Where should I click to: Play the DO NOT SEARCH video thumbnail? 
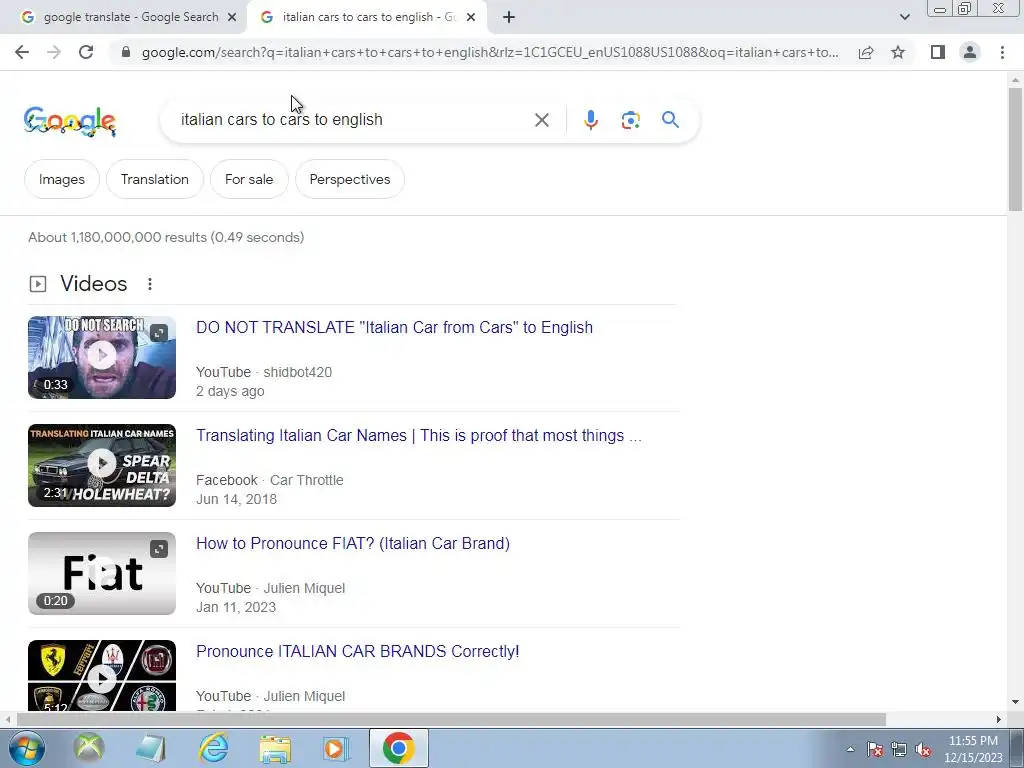[x=102, y=357]
